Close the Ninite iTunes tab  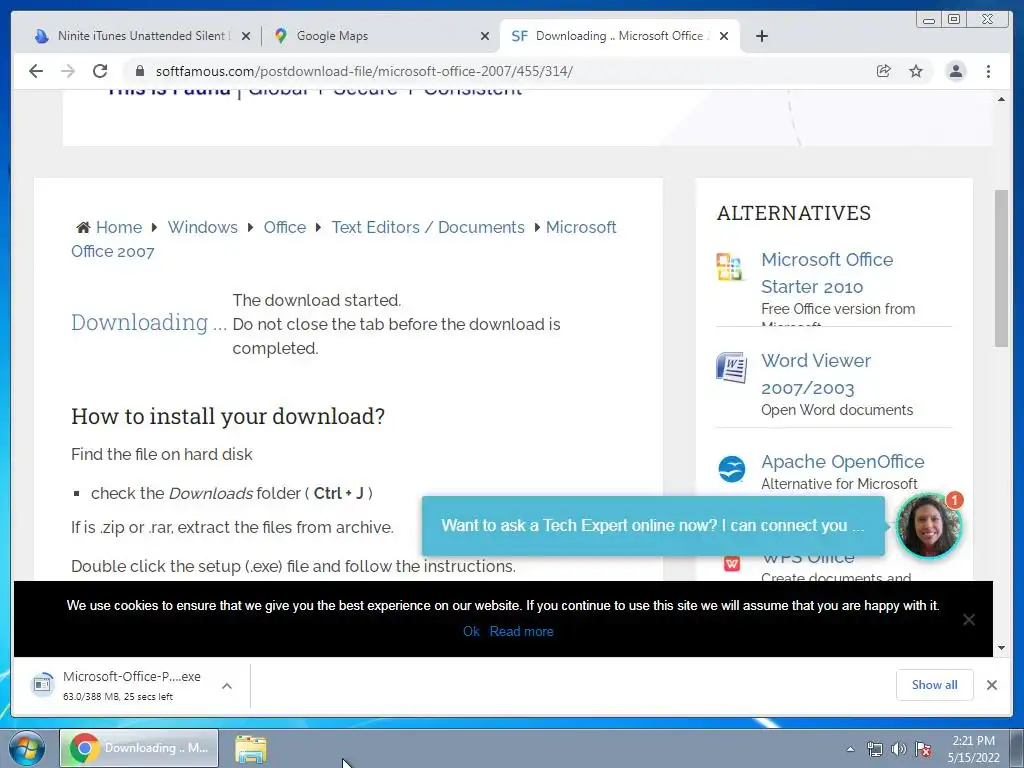(246, 36)
